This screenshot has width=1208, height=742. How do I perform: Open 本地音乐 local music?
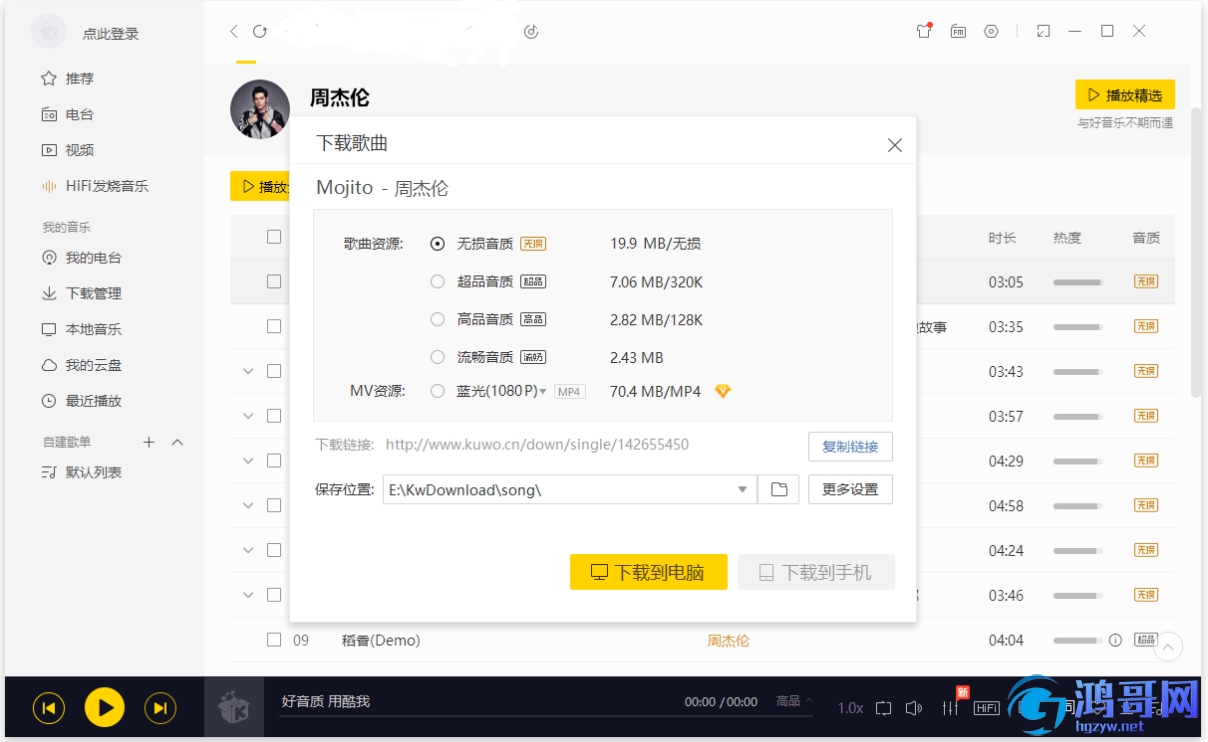(x=82, y=329)
